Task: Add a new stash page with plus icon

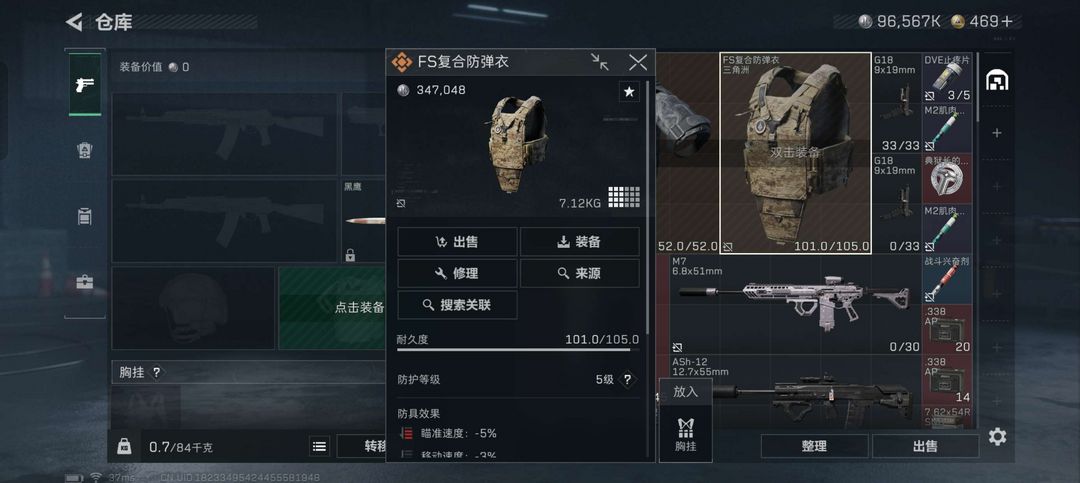Action: coord(997,133)
